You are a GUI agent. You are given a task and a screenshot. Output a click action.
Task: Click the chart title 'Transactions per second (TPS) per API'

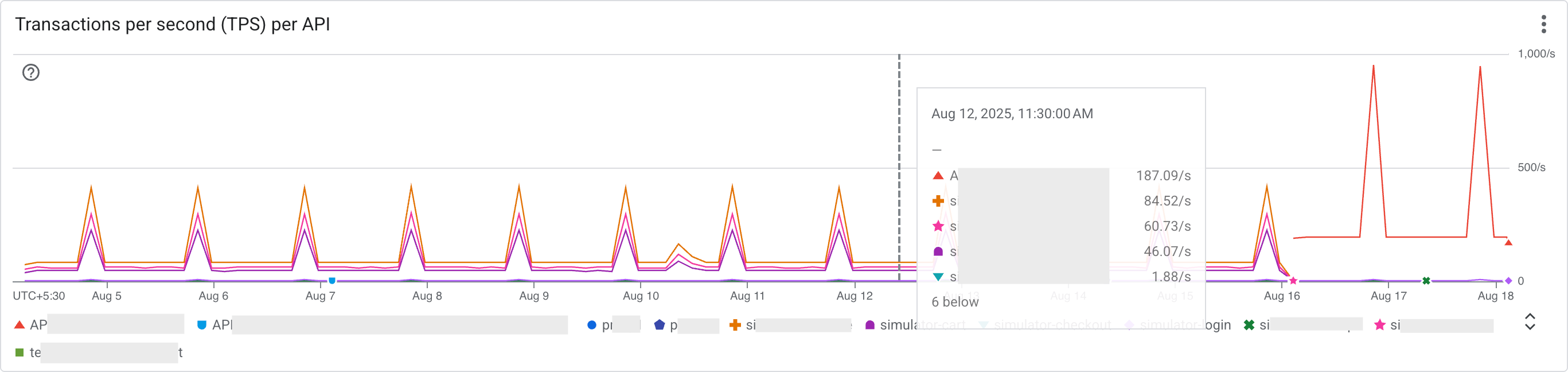pos(172,24)
